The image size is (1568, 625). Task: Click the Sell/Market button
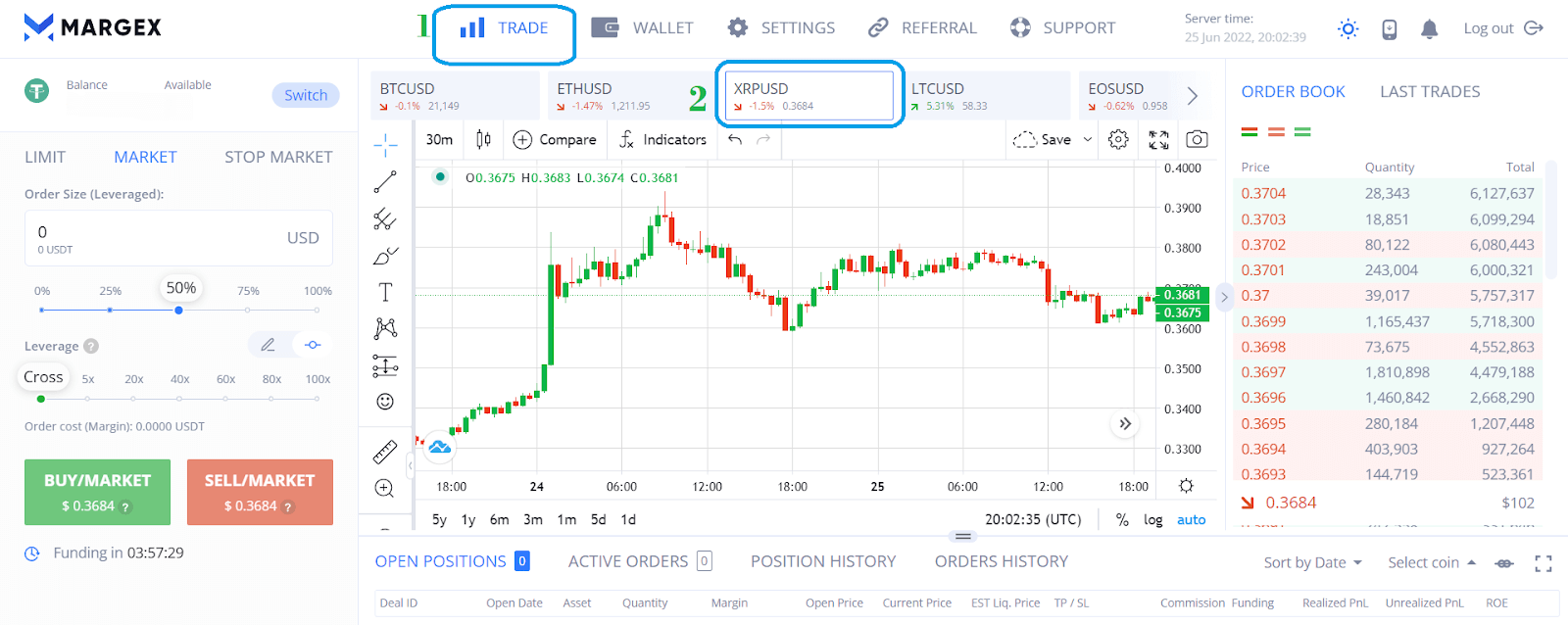point(260,492)
